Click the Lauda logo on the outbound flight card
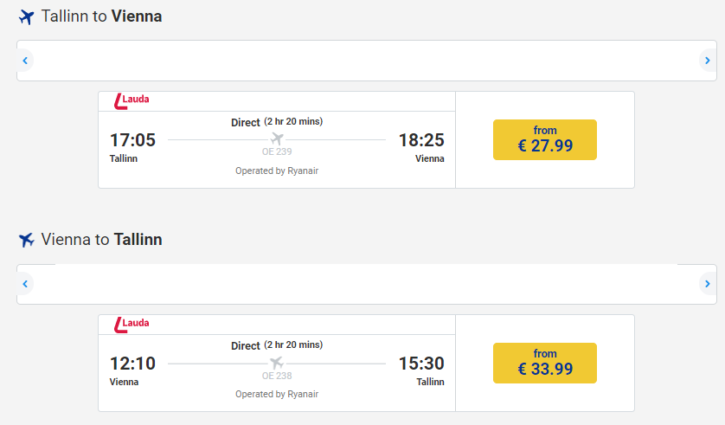 (132, 101)
